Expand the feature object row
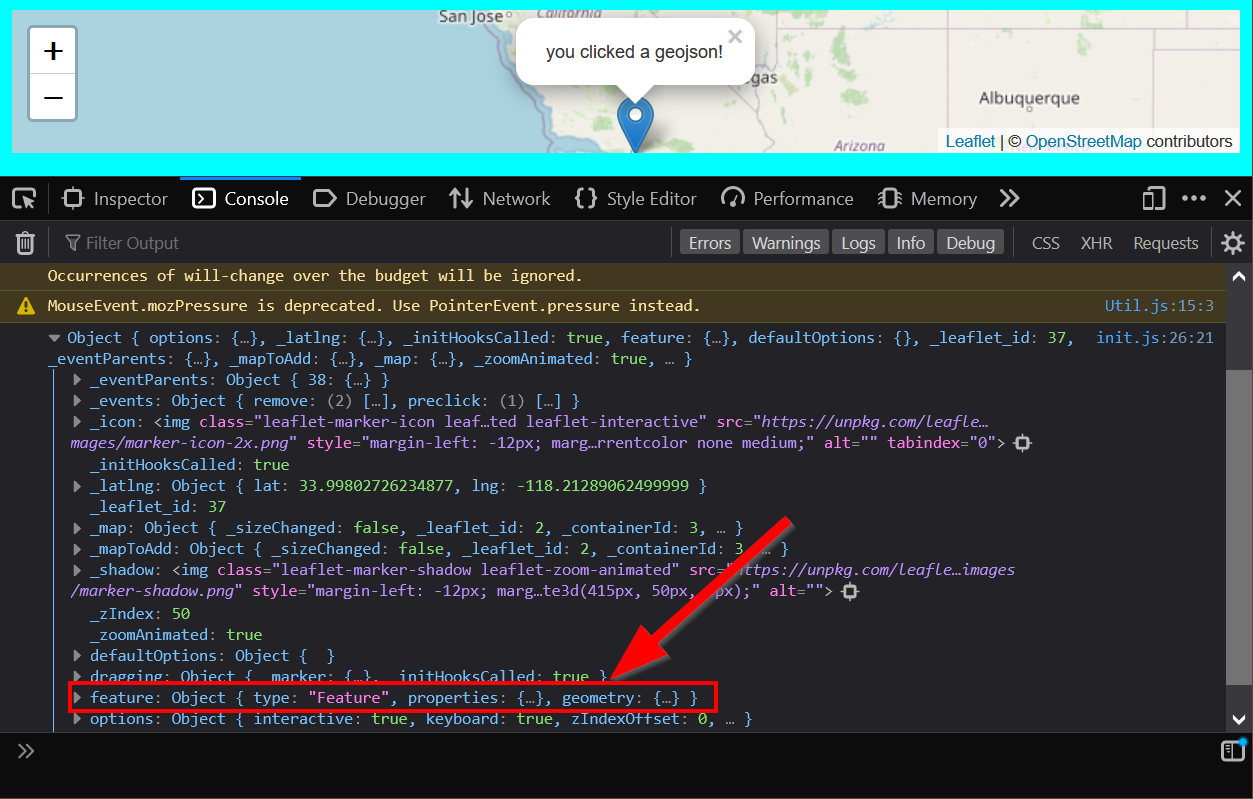Screen dimensions: 1253x799 (78, 697)
